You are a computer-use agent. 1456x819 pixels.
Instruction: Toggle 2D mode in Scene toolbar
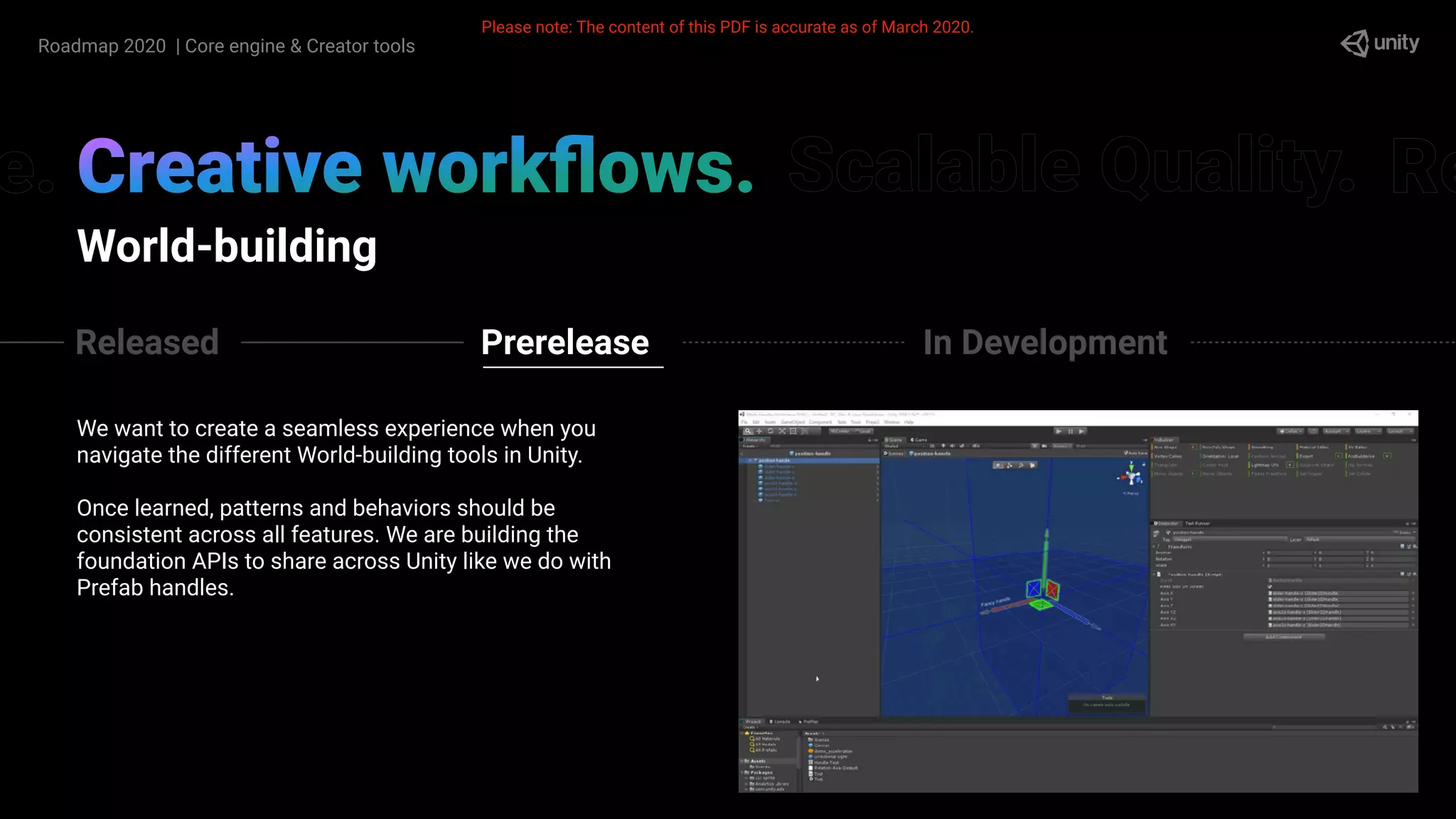[x=932, y=446]
